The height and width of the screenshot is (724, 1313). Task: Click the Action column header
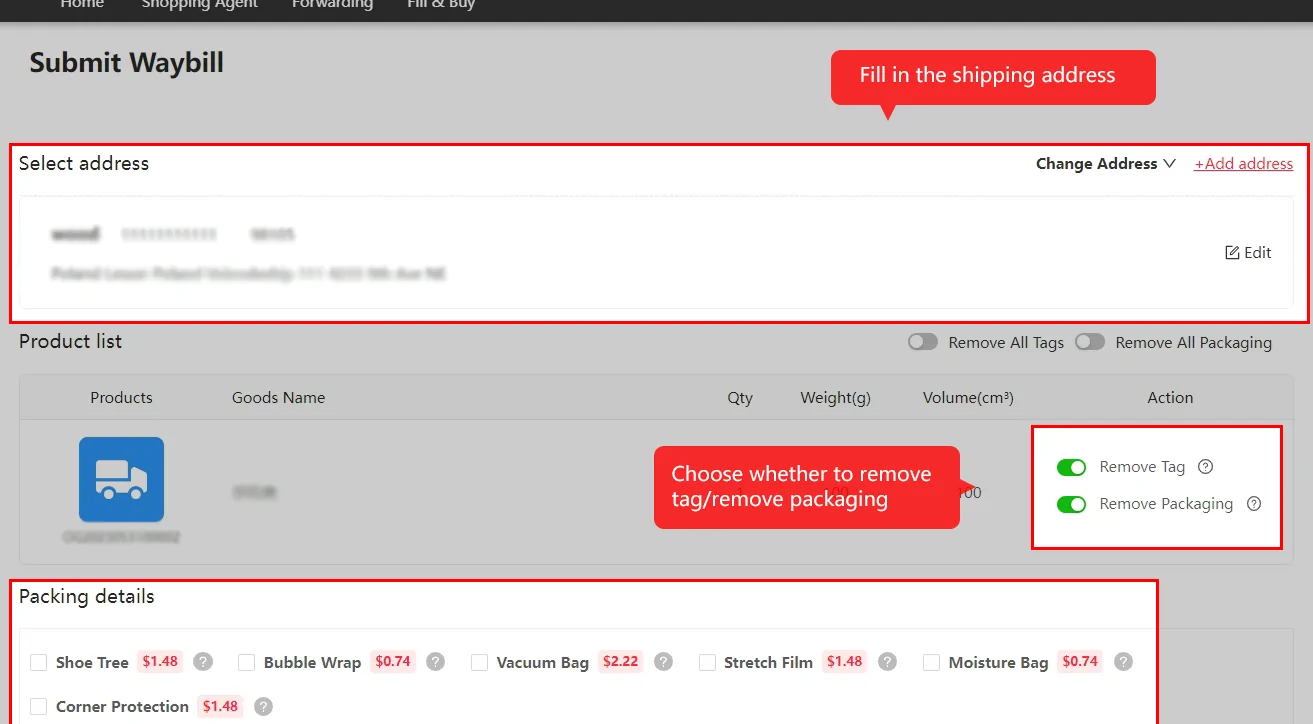[x=1170, y=397]
